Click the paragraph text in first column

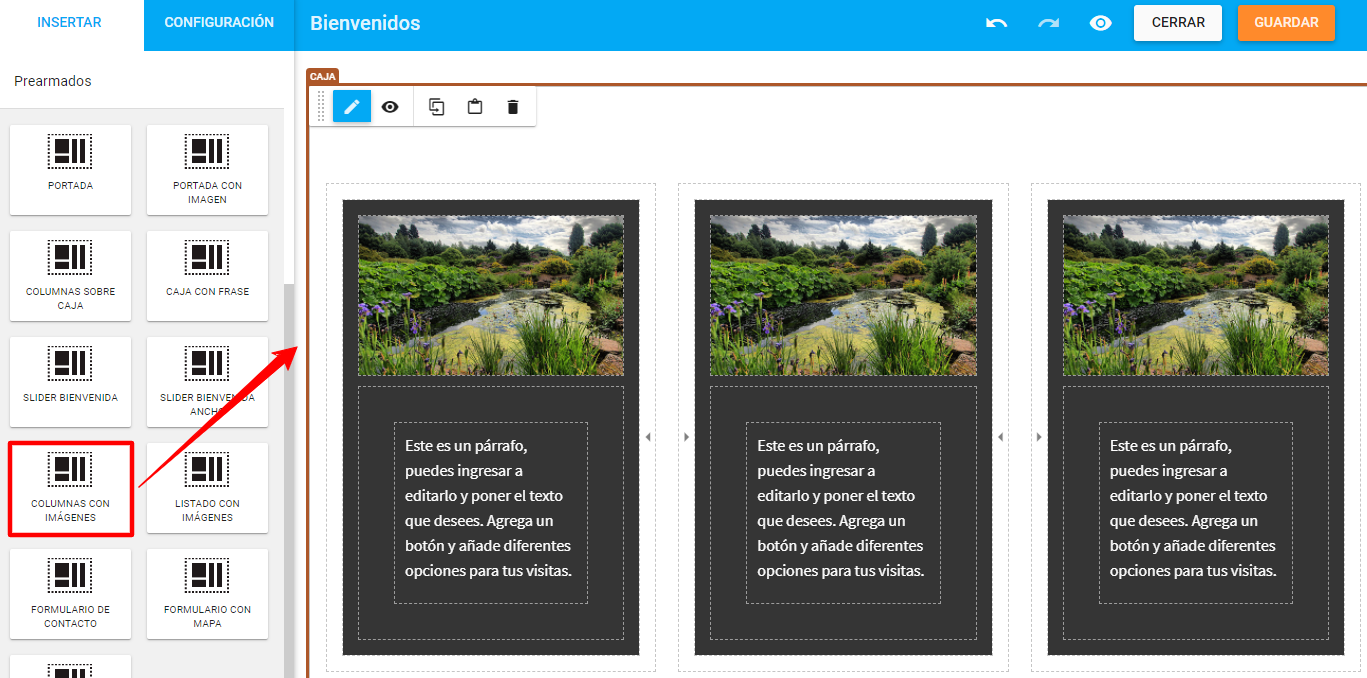point(490,508)
